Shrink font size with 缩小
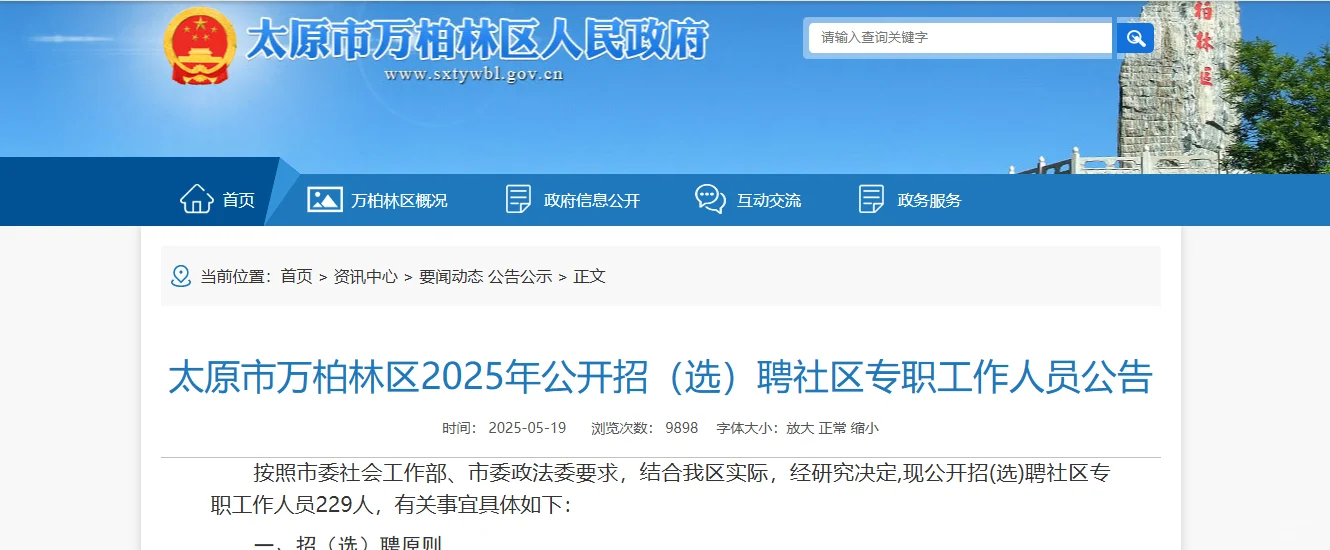 coord(865,428)
